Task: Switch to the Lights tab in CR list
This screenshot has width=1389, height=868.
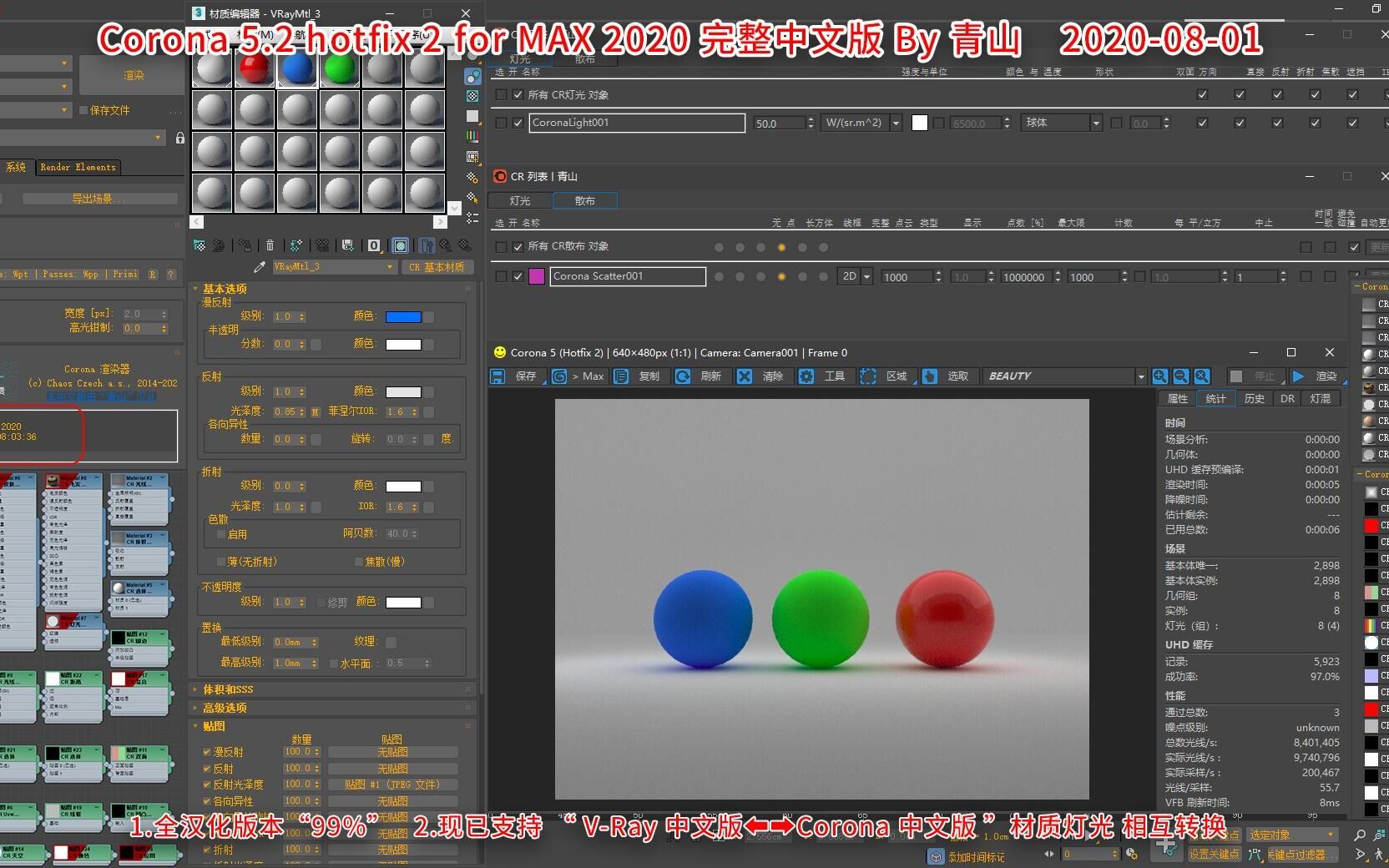Action: click(x=520, y=200)
